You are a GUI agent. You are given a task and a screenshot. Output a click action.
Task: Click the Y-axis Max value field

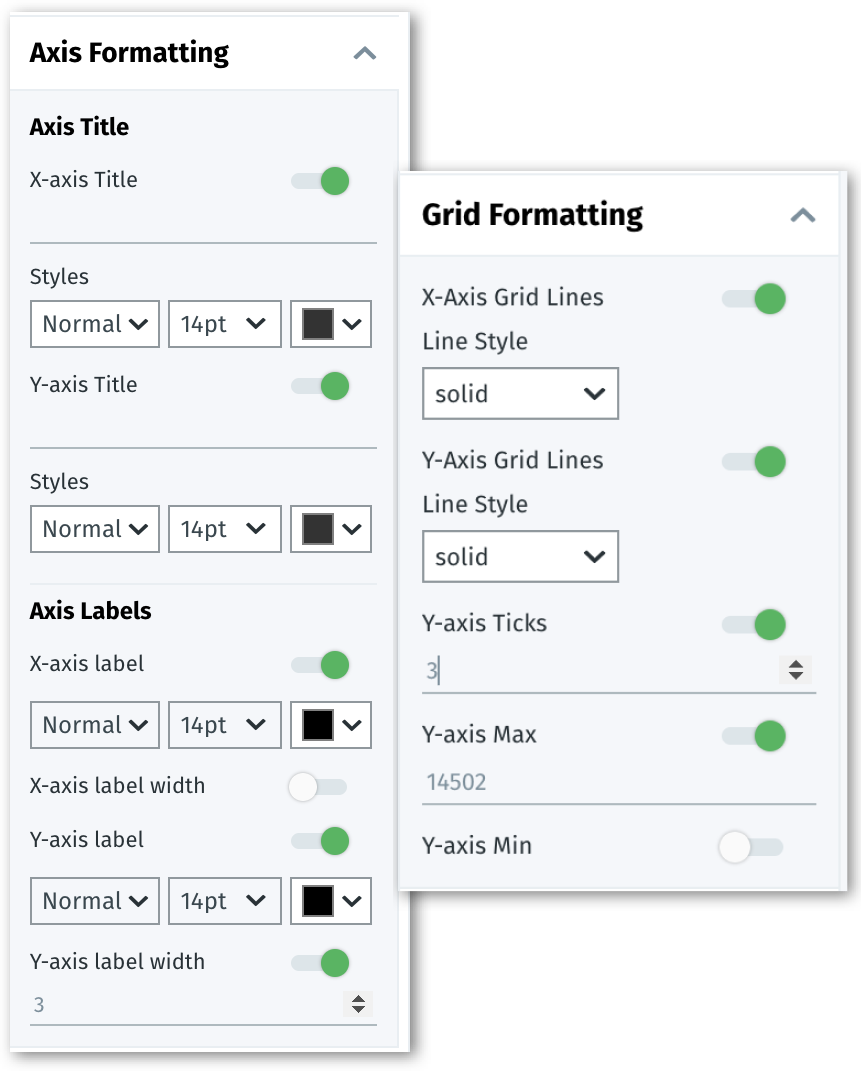[x=600, y=782]
